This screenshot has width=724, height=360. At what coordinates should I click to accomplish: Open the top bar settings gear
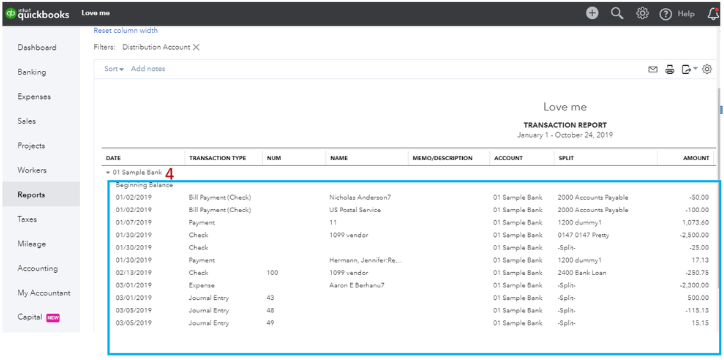coord(642,13)
